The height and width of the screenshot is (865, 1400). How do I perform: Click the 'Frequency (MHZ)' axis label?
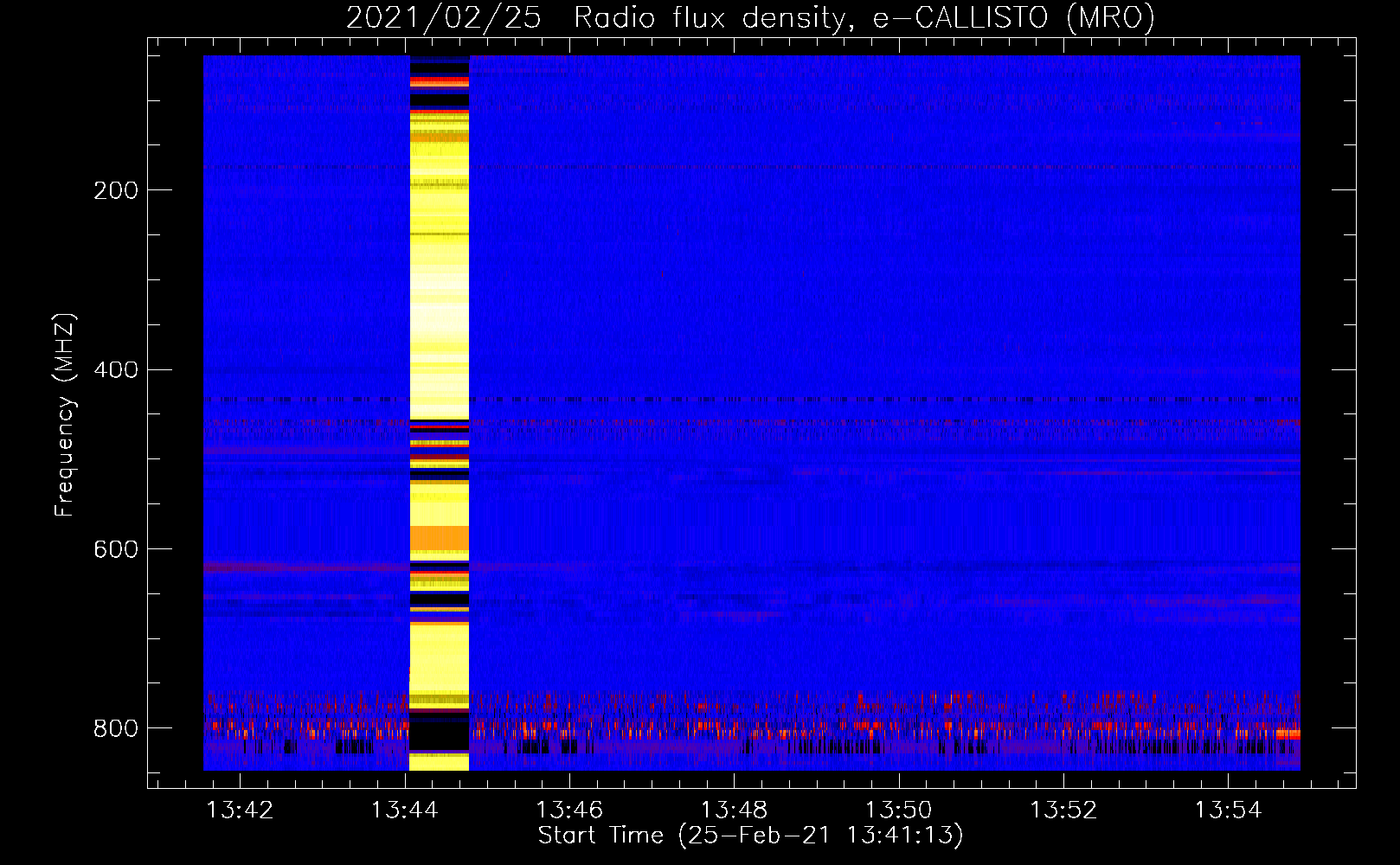coord(65,414)
